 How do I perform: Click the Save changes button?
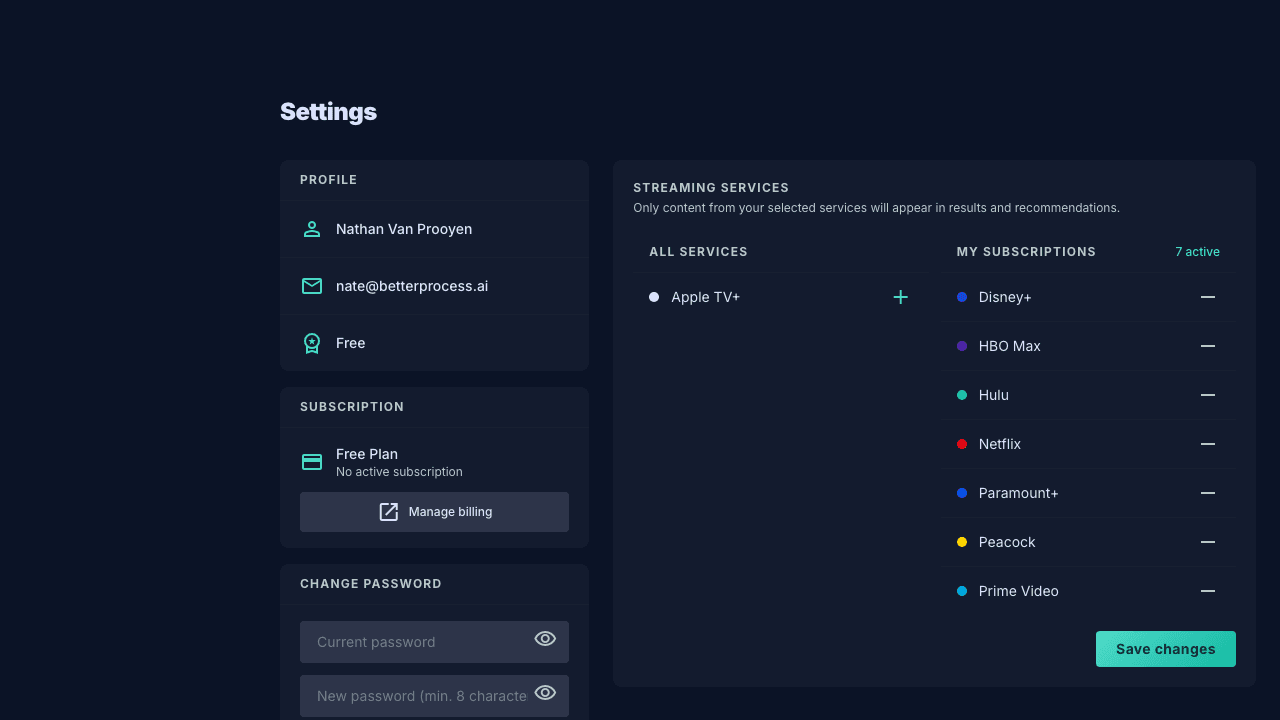pyautogui.click(x=1165, y=648)
